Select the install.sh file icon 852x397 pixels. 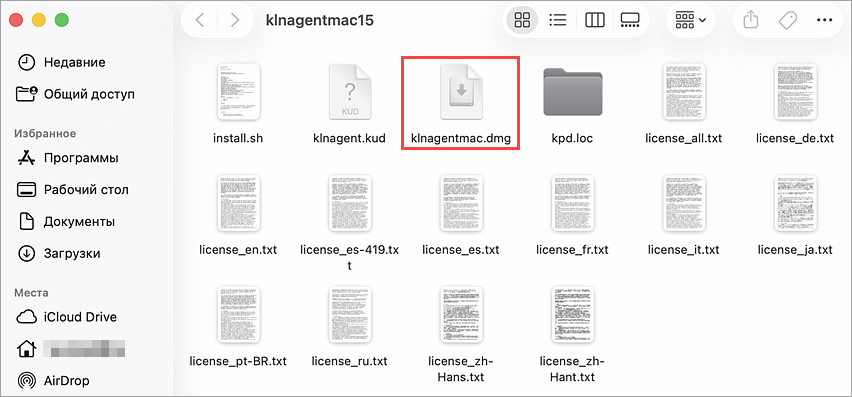(238, 92)
